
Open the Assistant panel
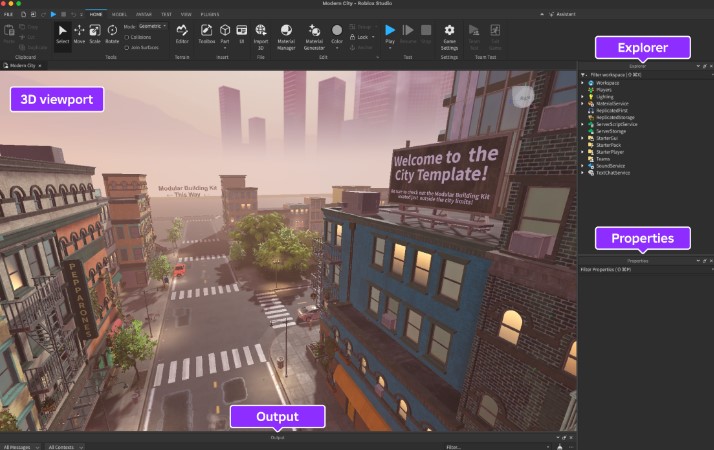[x=562, y=14]
